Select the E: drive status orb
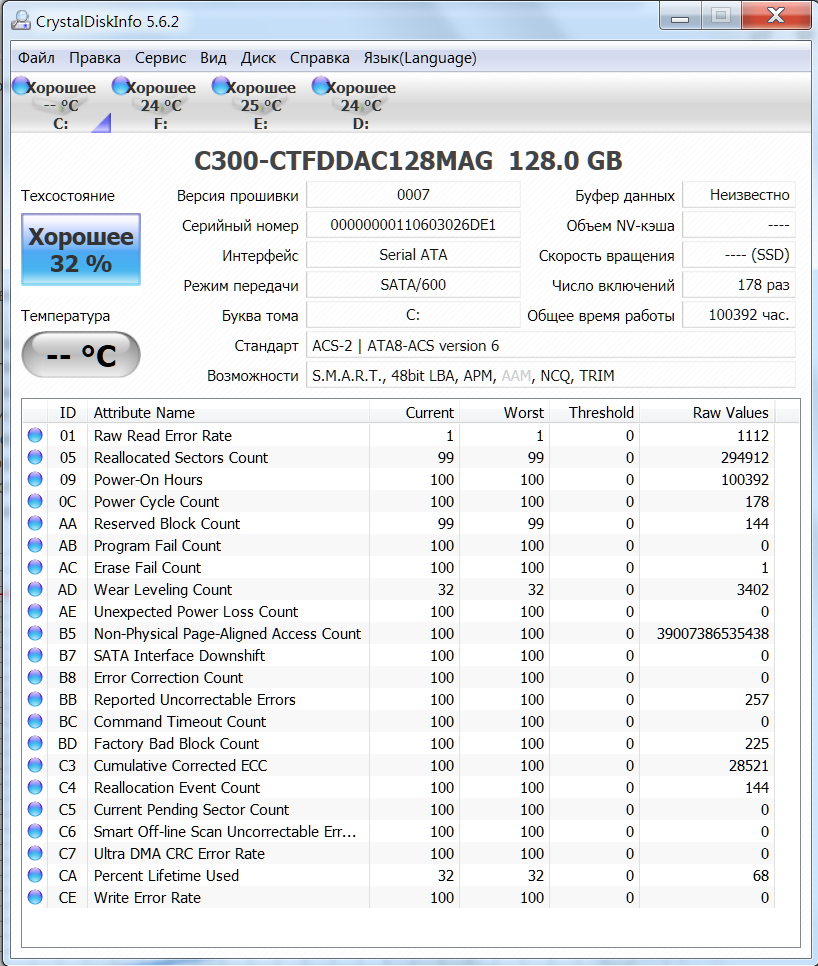The image size is (818, 966). point(221,87)
